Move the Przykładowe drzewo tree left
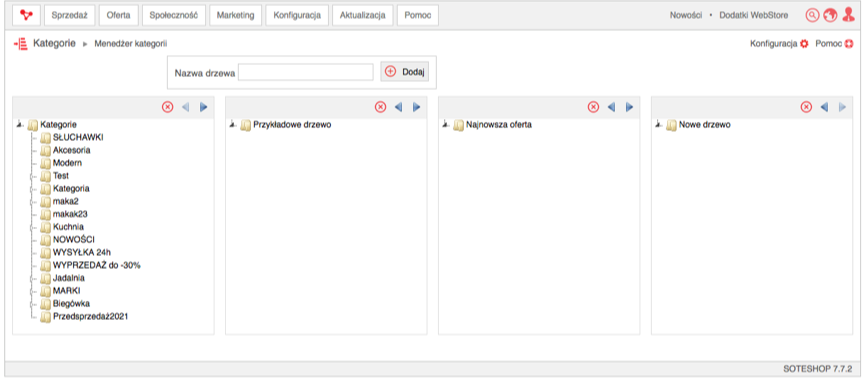This screenshot has width=864, height=380. tap(398, 107)
